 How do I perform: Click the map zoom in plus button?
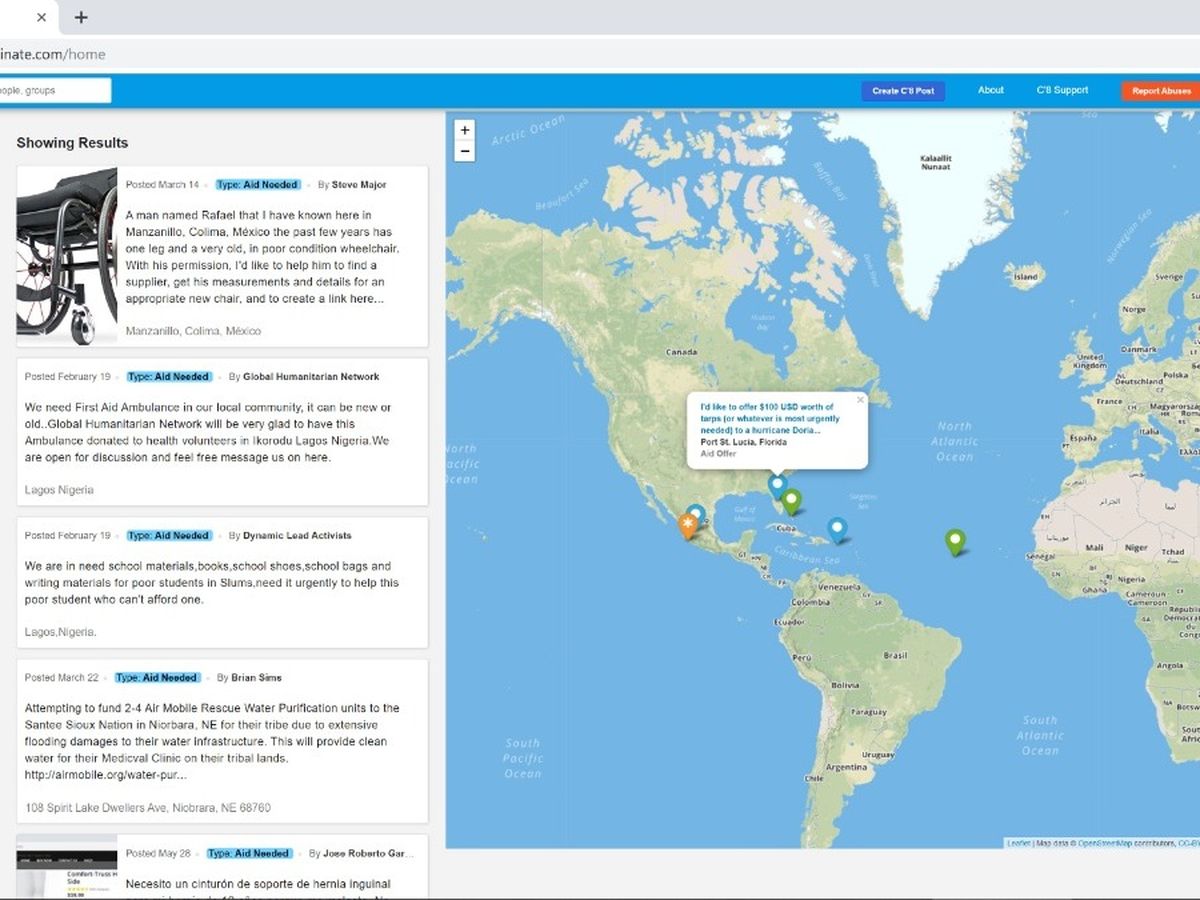[464, 131]
